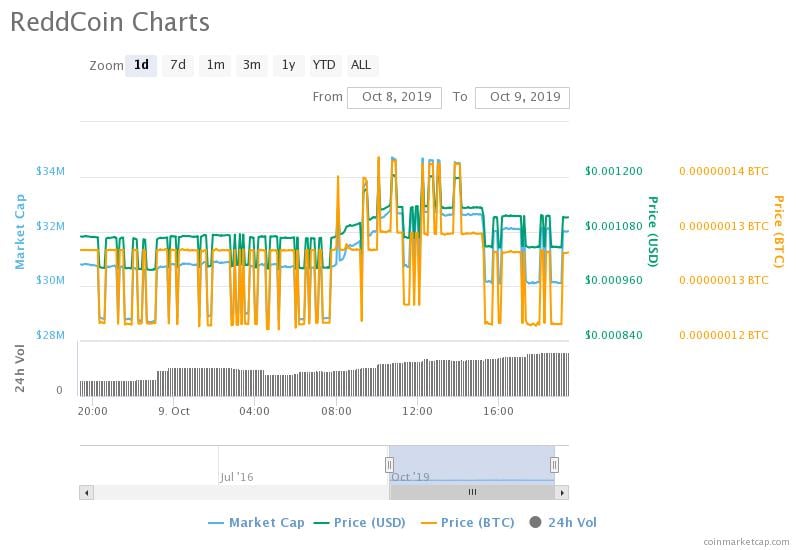Click the 0.00000012 BTC axis label
Viewport: 800px width, 550px height.
click(723, 335)
